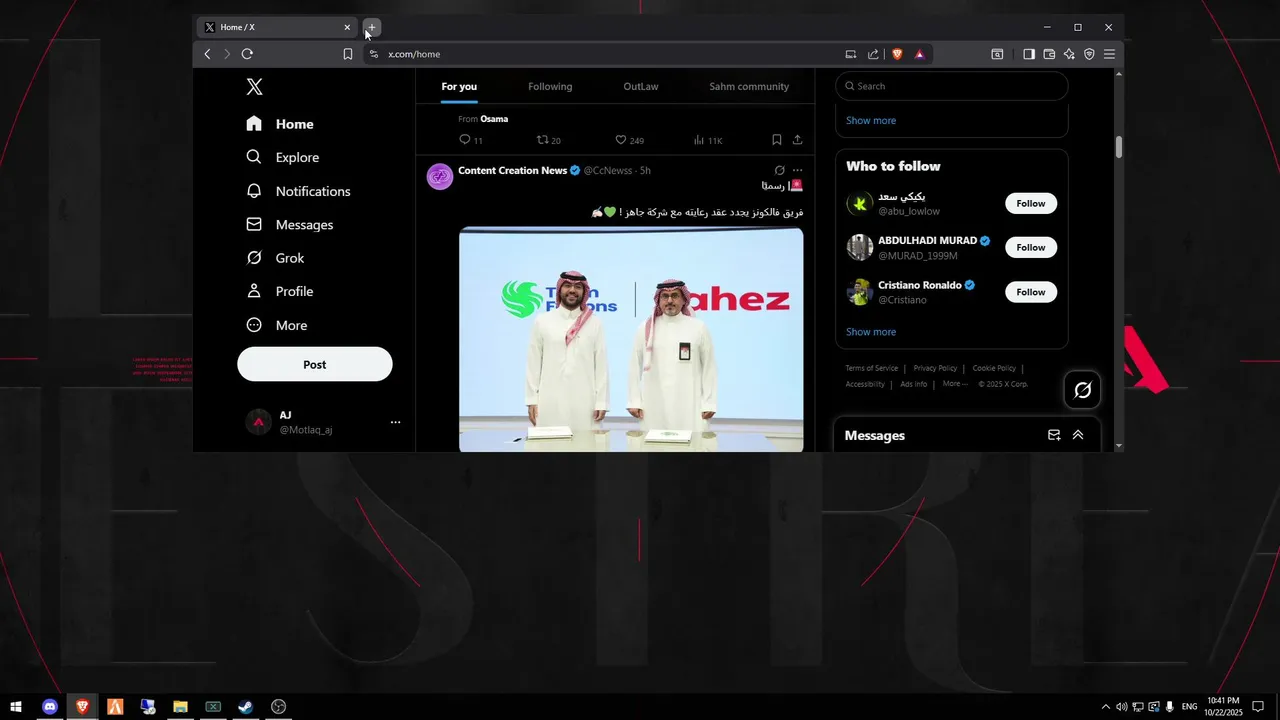1280x720 pixels.
Task: Click install app icon in address bar
Action: coord(851,54)
